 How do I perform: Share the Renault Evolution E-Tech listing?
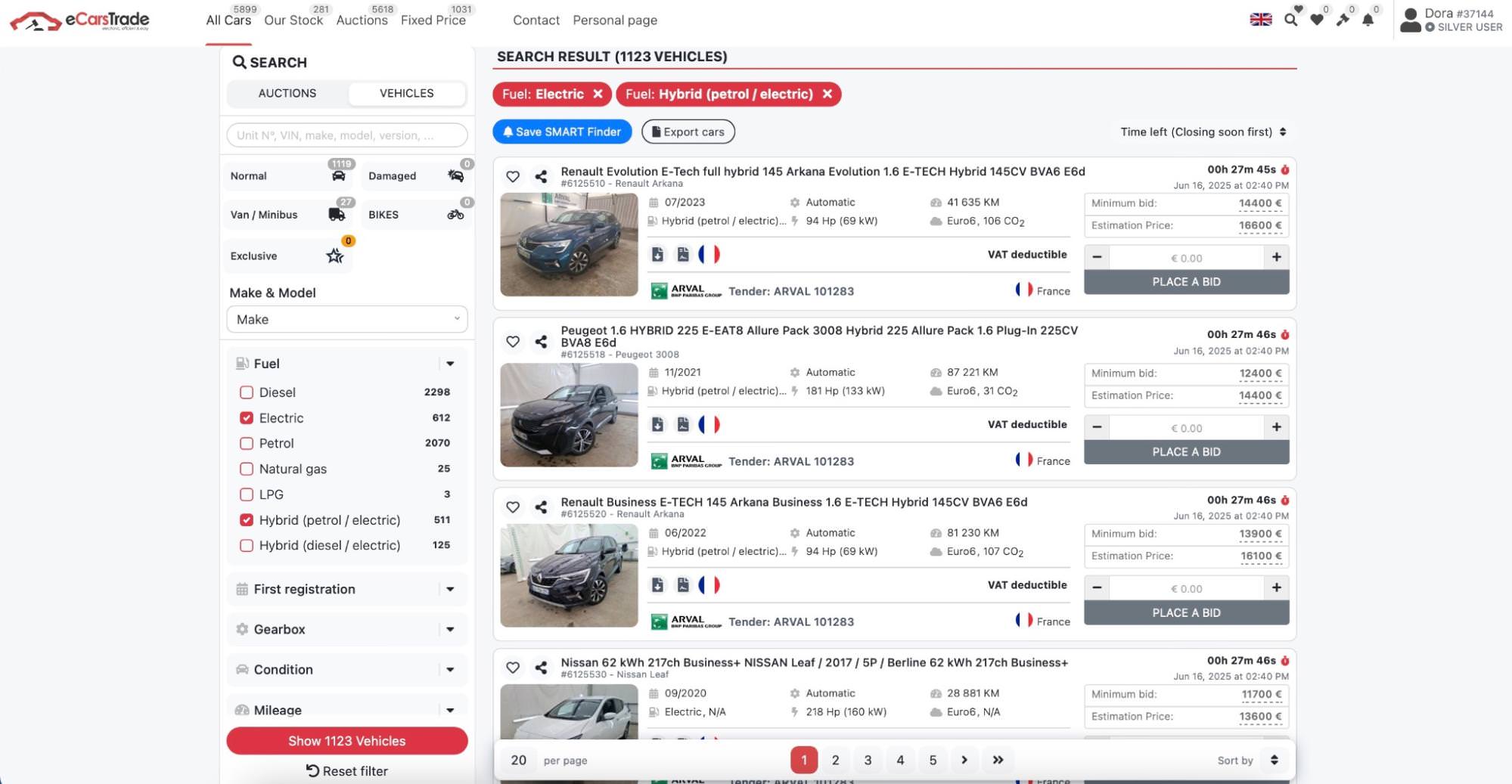click(541, 176)
